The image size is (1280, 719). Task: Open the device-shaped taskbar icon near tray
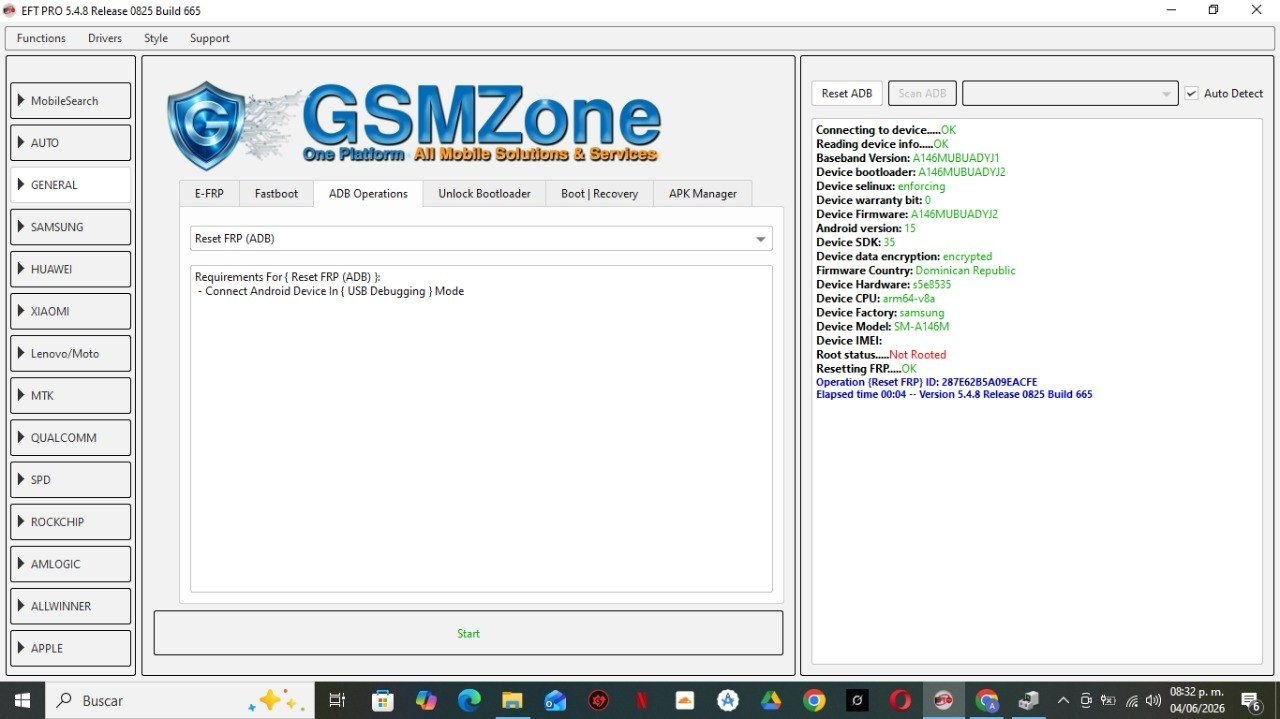[1029, 700]
